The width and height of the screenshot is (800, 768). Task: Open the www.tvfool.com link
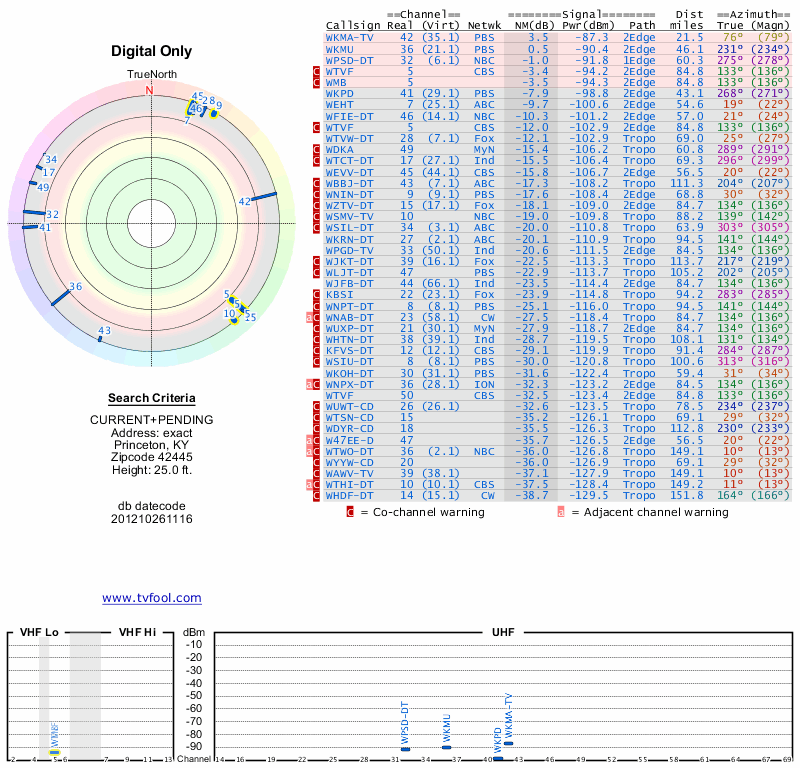pos(151,598)
